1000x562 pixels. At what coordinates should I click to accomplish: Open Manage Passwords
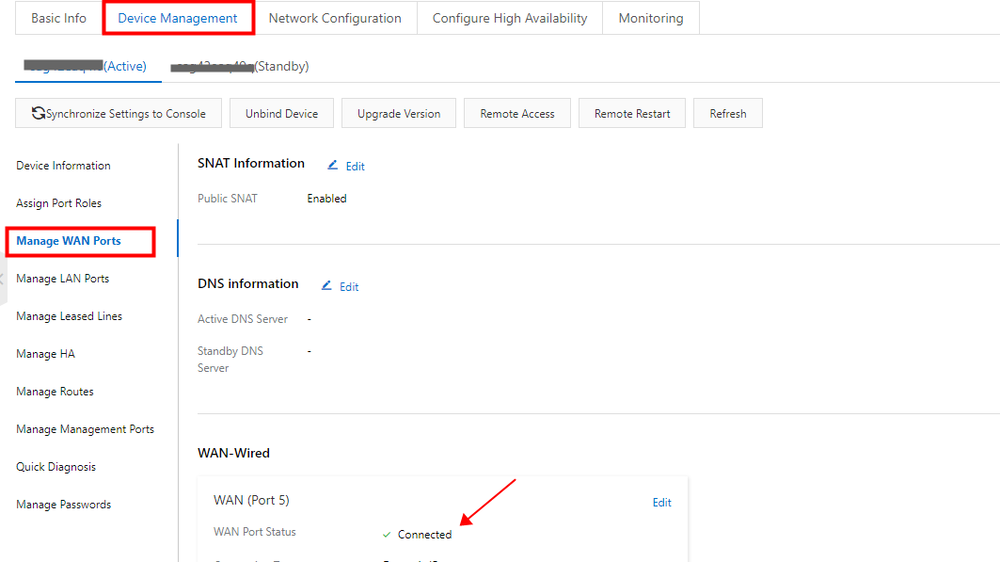63,505
